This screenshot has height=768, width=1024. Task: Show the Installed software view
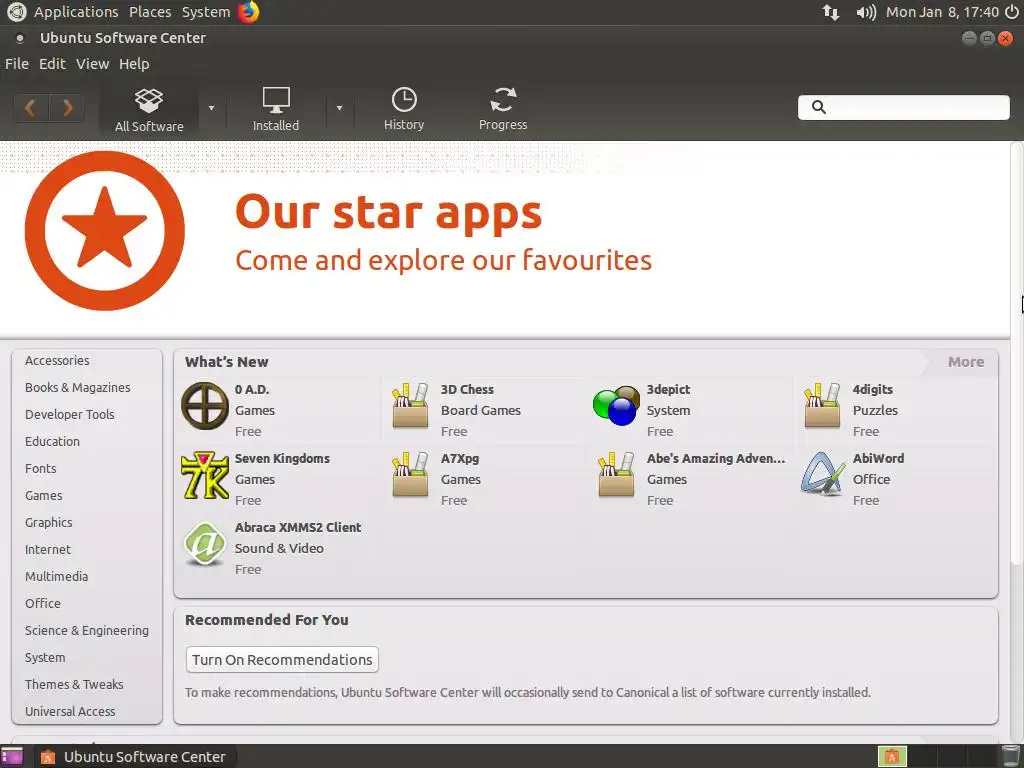pos(276,110)
